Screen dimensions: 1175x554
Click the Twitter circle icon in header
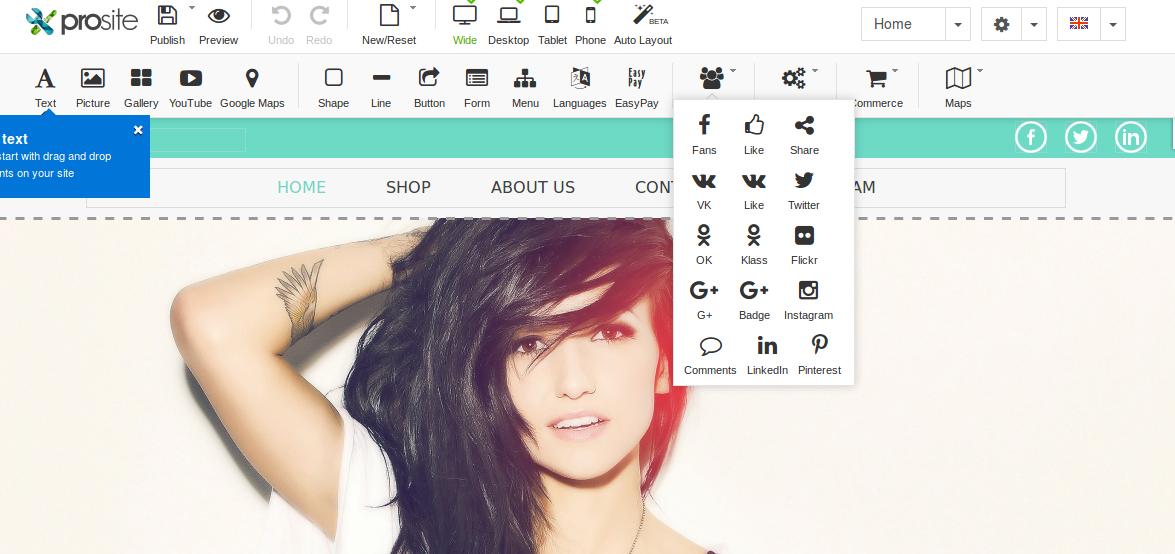(1081, 137)
